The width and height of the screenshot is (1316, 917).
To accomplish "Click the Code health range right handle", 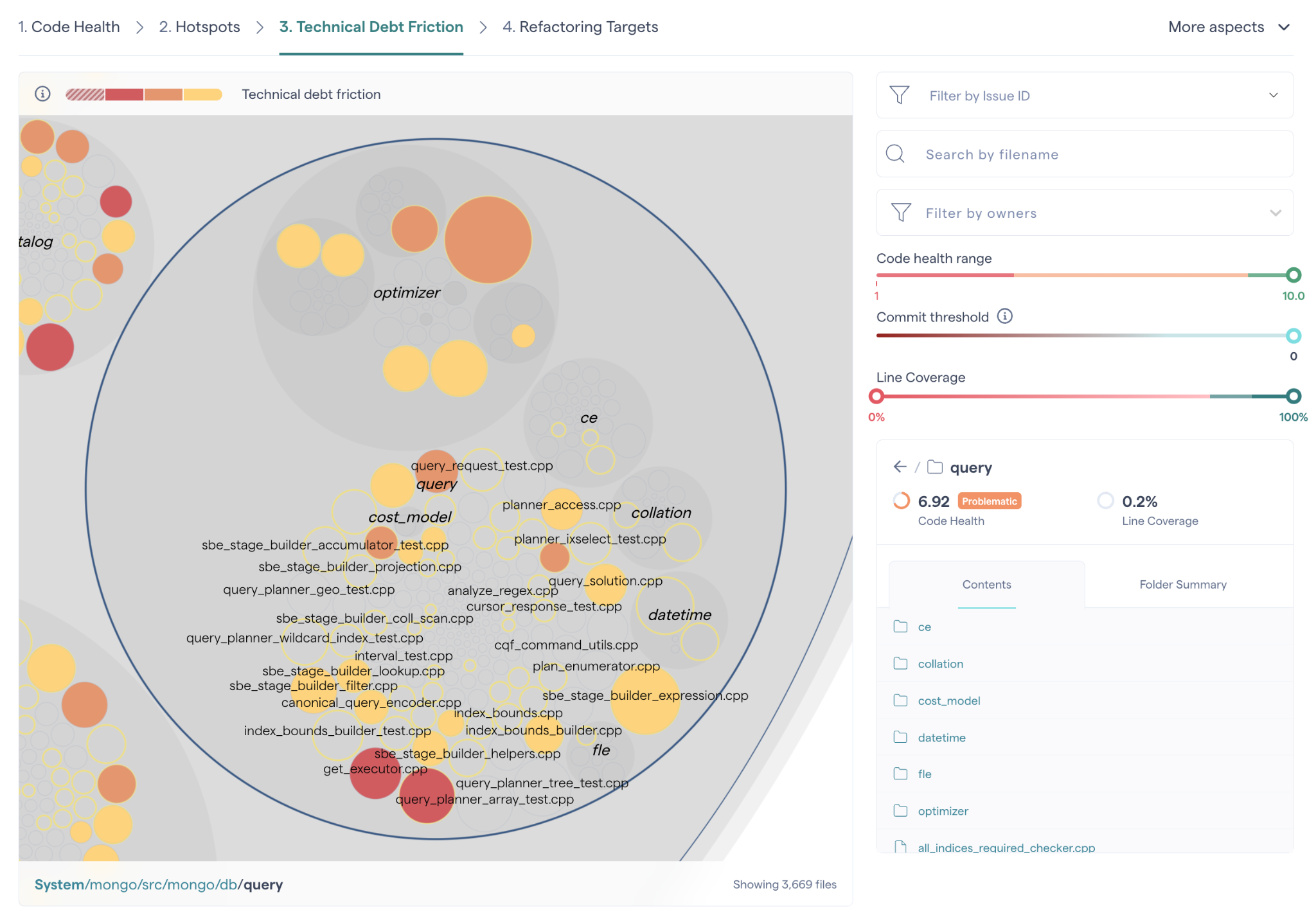I will 1294,275.
